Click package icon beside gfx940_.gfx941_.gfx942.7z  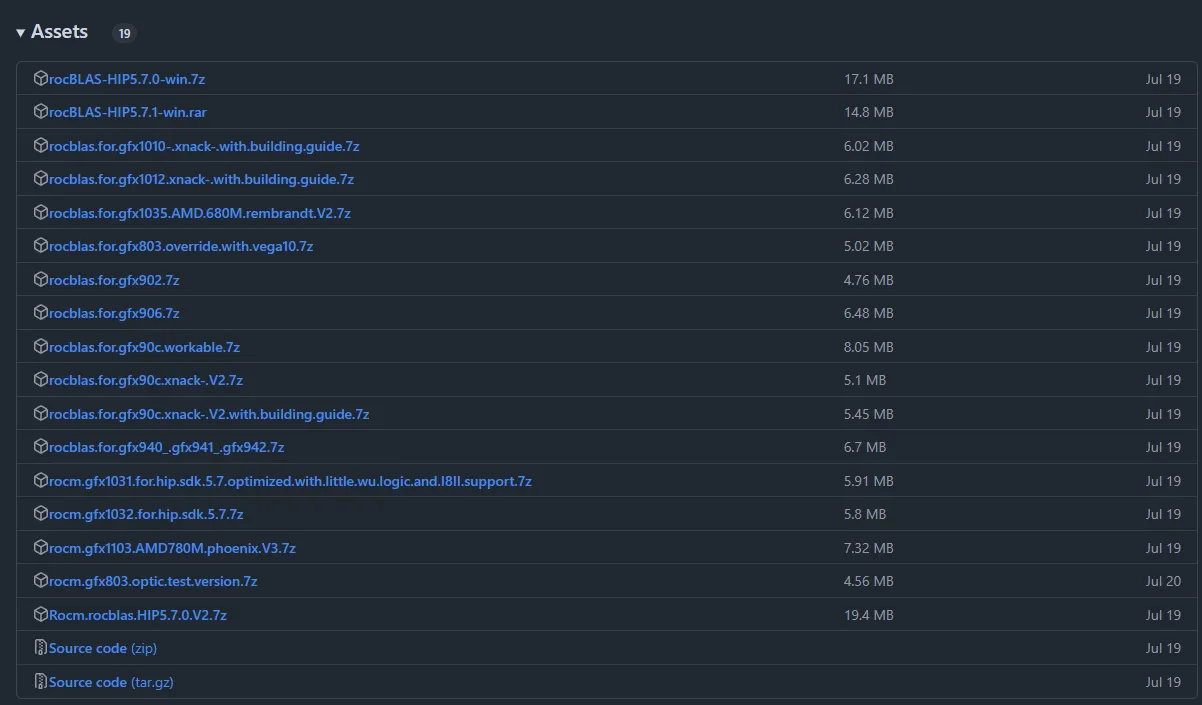[x=41, y=446]
